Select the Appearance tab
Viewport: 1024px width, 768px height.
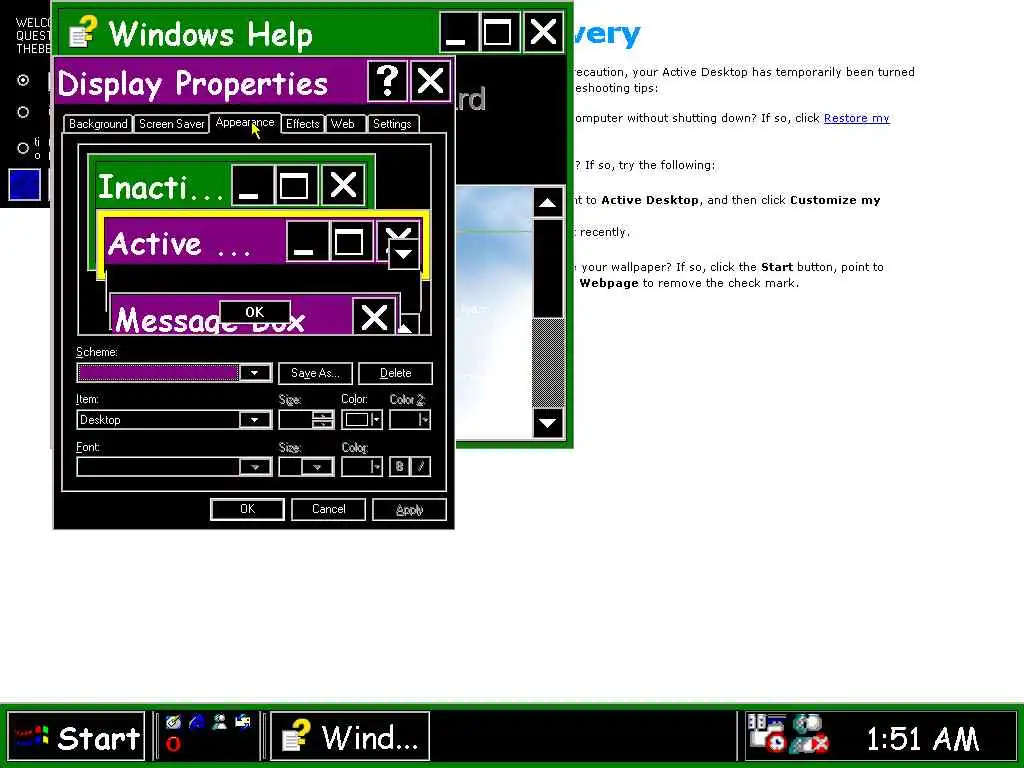coord(245,123)
